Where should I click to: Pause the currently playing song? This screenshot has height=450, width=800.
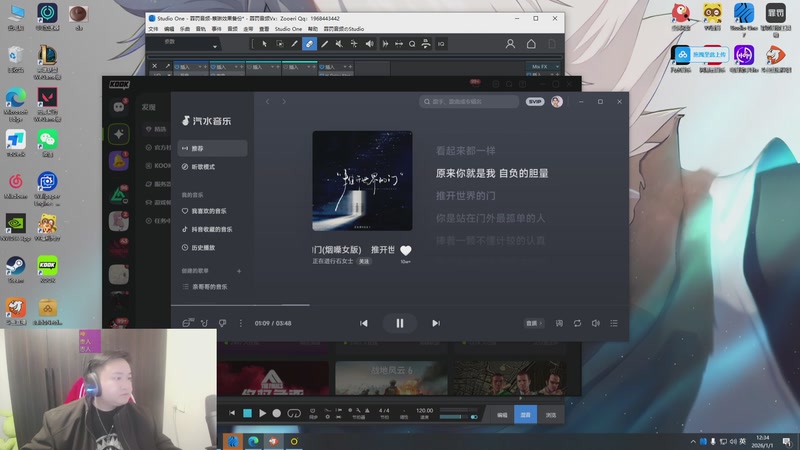(x=399, y=323)
